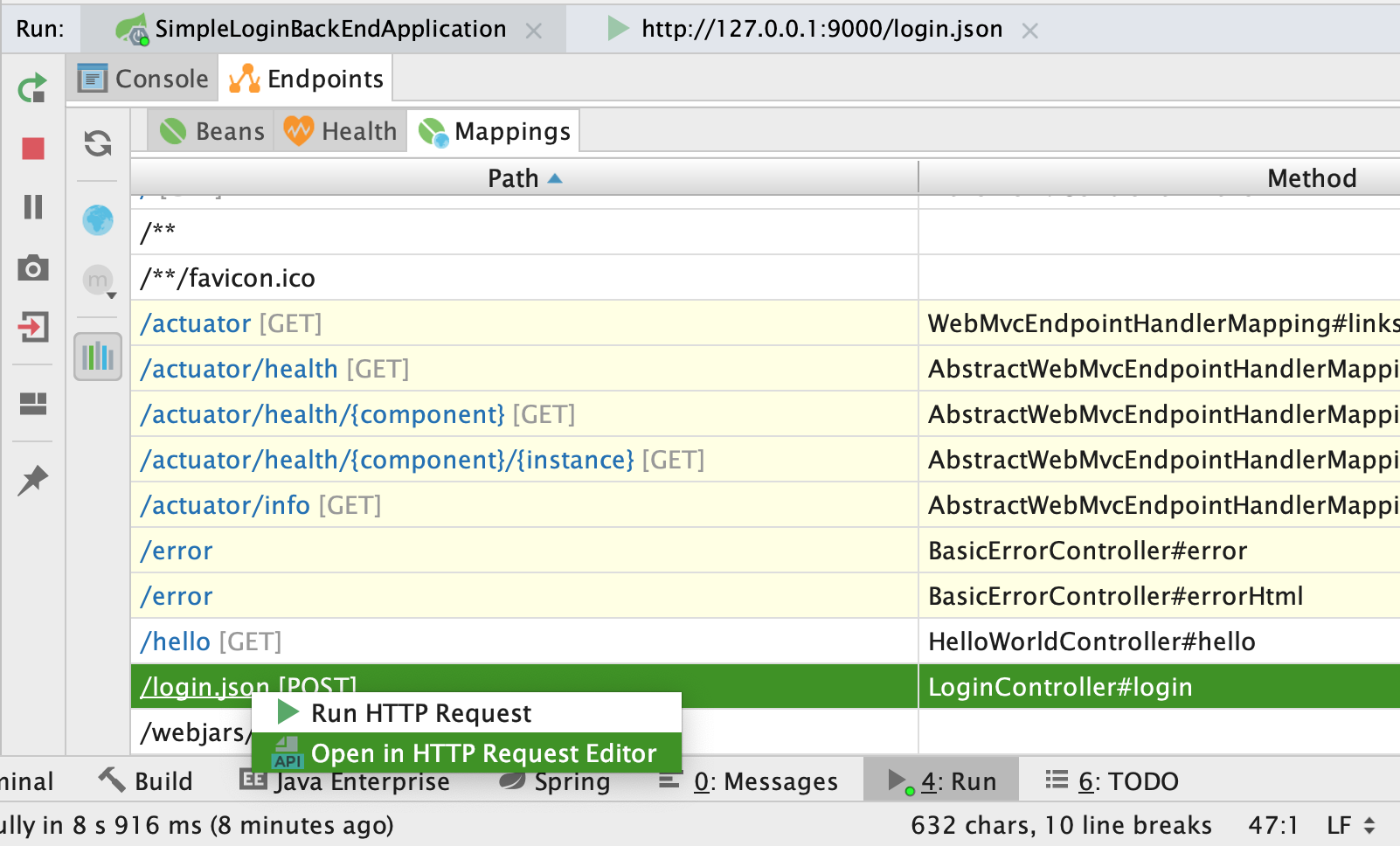Click the /hello endpoint link

pos(176,641)
